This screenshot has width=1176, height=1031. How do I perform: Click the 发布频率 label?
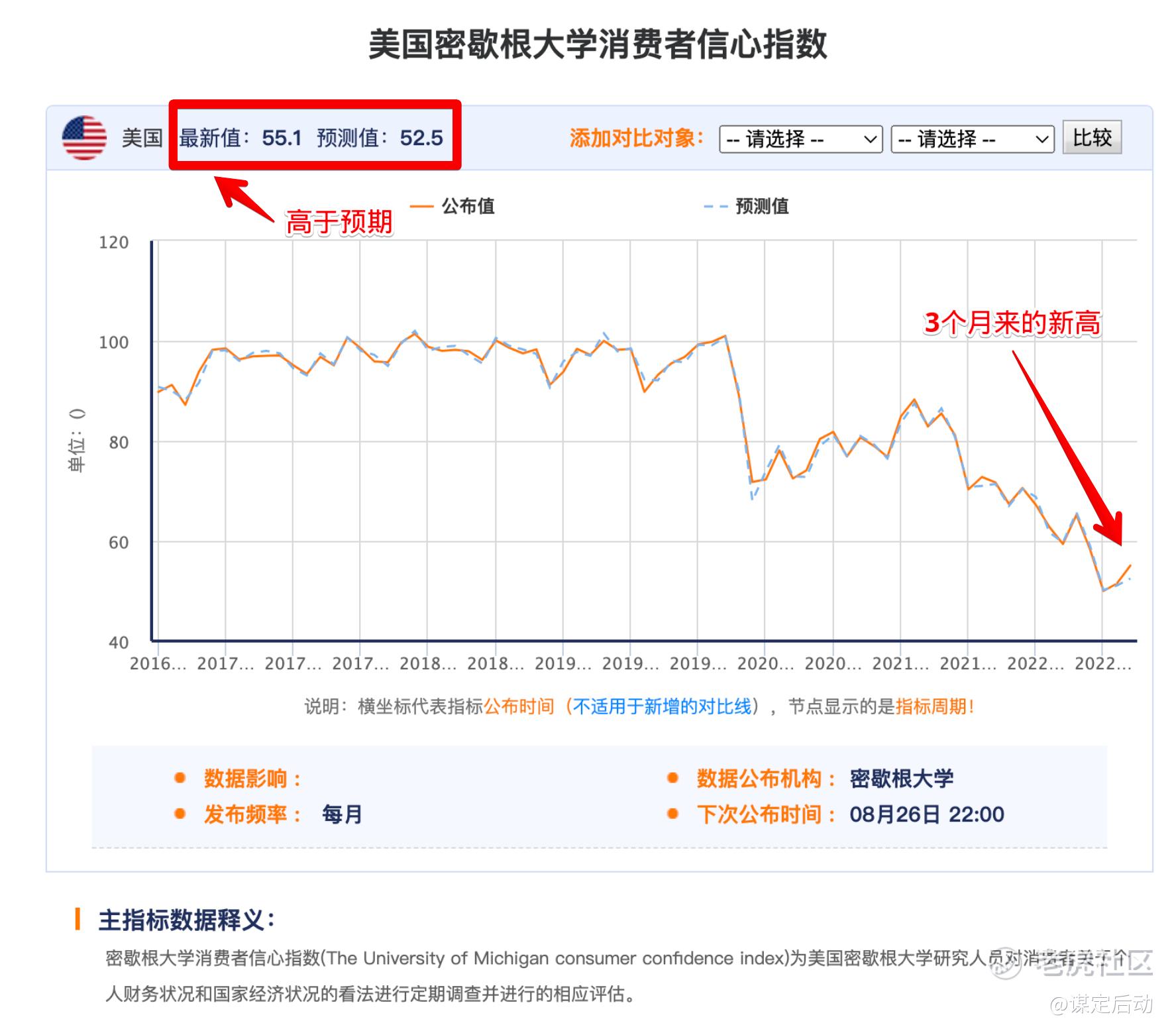(x=252, y=814)
